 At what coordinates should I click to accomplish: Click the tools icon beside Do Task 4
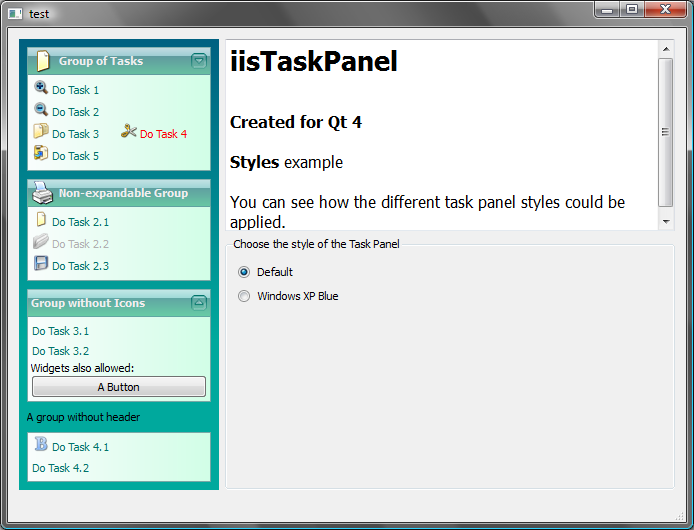click(128, 131)
